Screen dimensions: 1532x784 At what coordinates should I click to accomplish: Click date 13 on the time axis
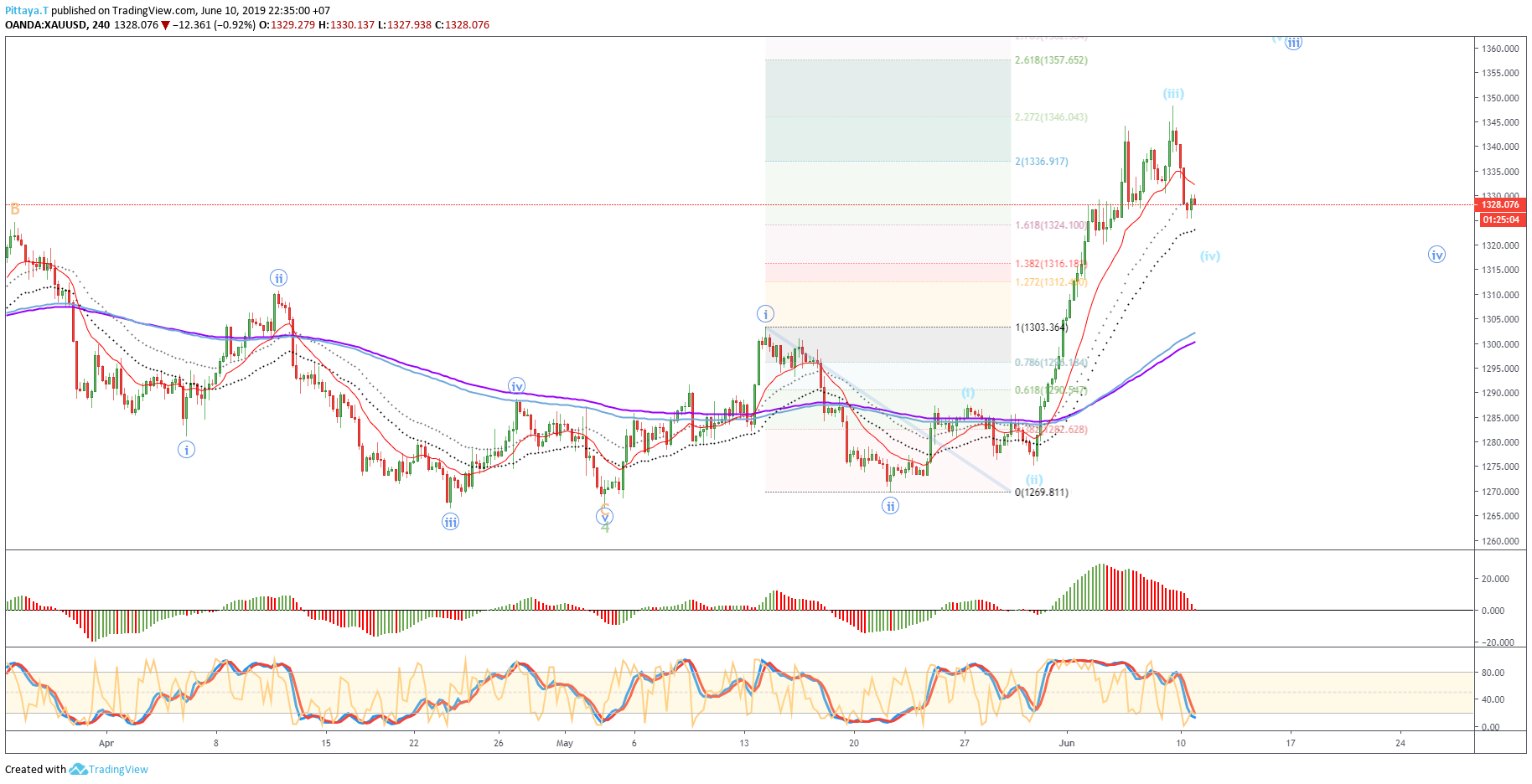744,743
